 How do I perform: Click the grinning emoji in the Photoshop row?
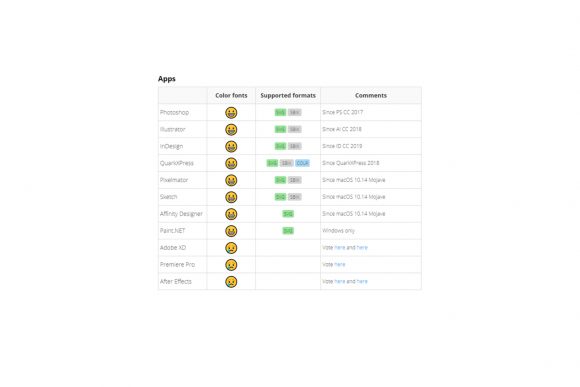tap(231, 112)
